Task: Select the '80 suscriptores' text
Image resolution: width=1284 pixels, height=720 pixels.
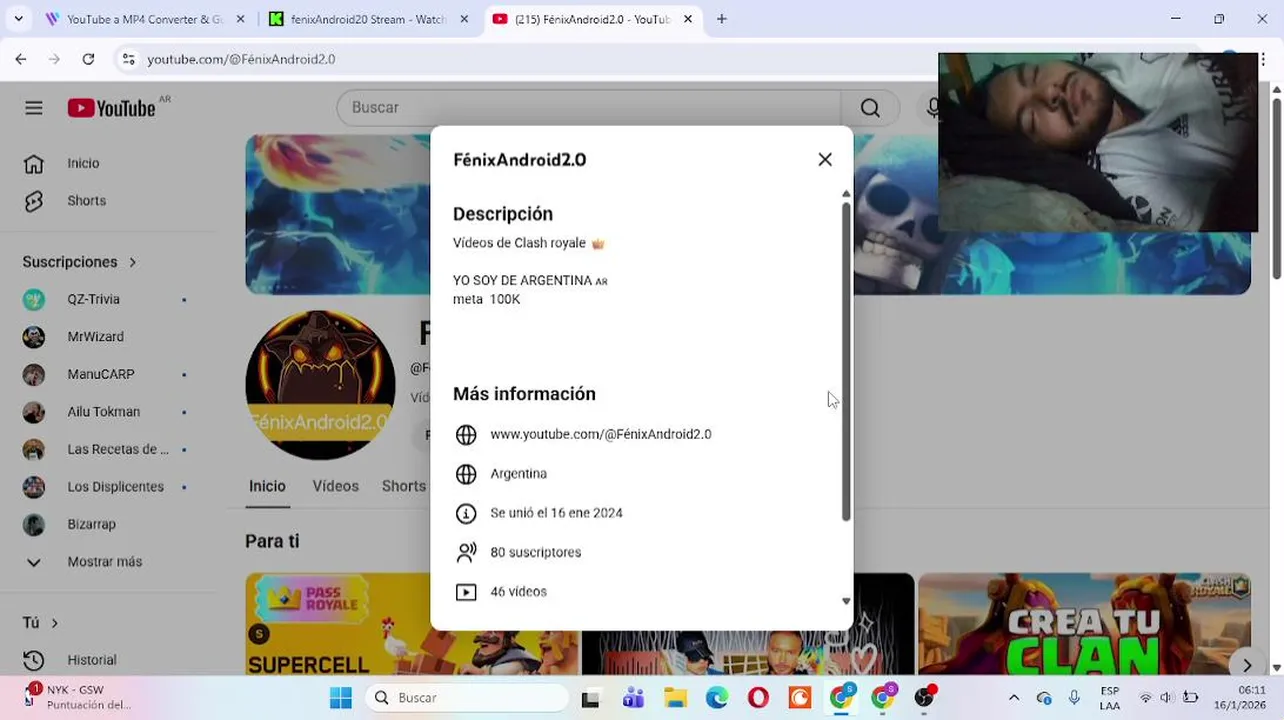Action: [535, 552]
